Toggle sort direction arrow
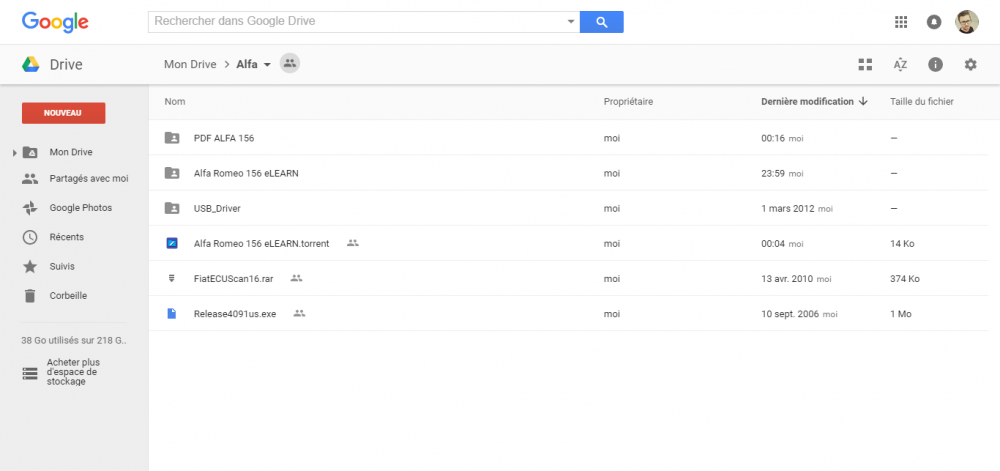Image resolution: width=1000 pixels, height=471 pixels. [x=863, y=101]
